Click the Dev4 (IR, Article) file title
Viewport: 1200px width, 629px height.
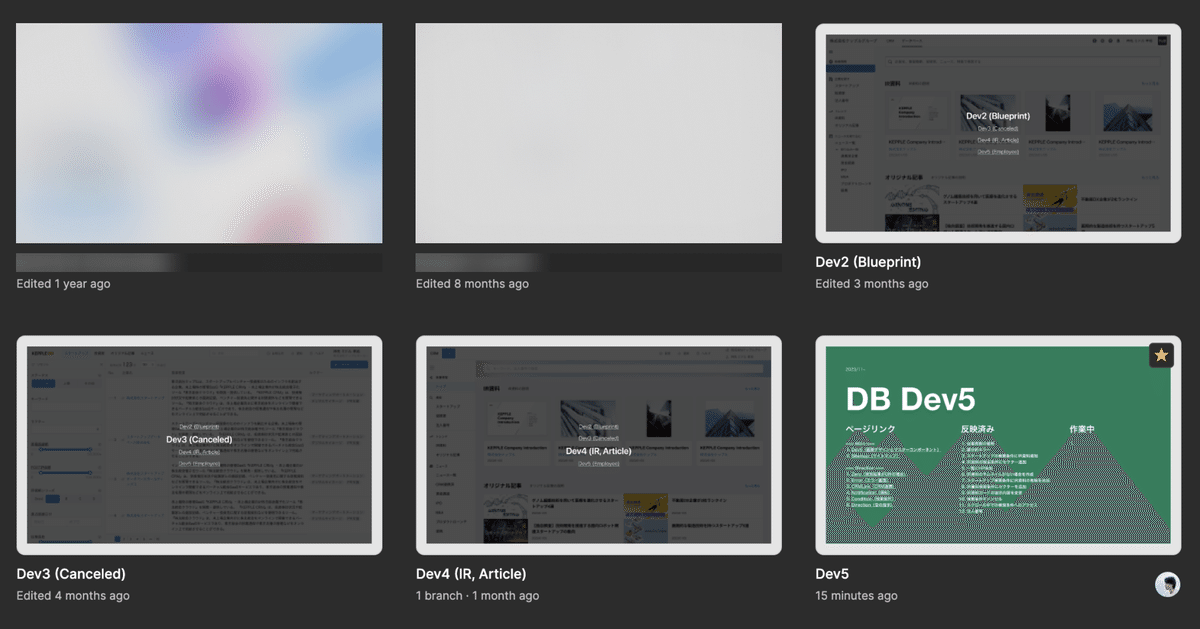click(x=471, y=574)
